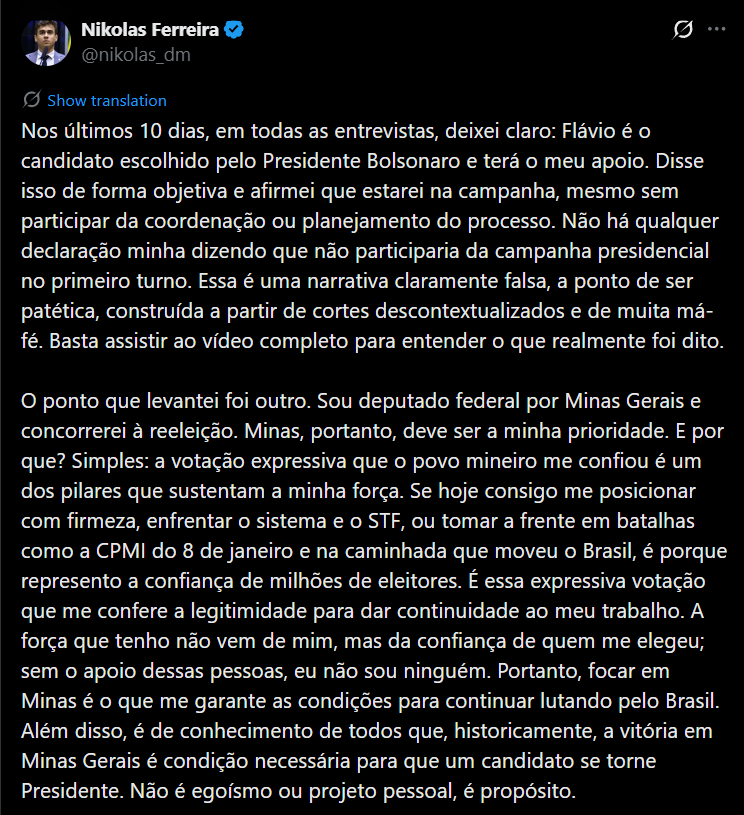
Task: Open the three-dot more options menu
Action: (716, 30)
